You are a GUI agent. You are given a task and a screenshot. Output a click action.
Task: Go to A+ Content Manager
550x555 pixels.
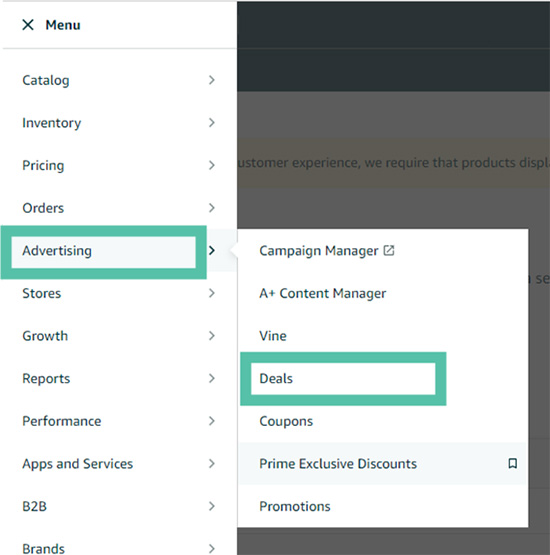pos(322,293)
